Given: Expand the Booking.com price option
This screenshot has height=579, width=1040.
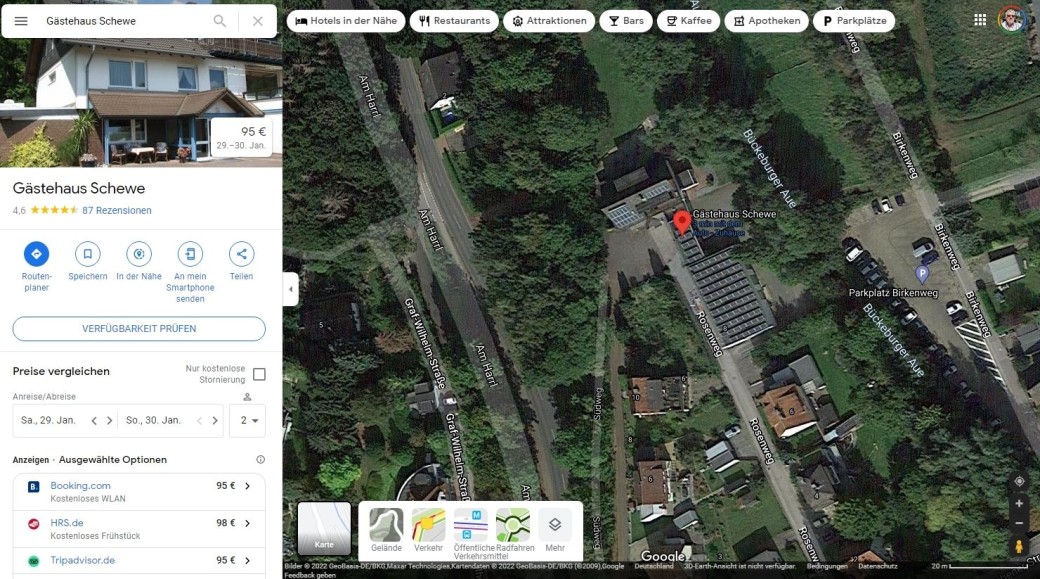Looking at the screenshot, I should point(247,487).
